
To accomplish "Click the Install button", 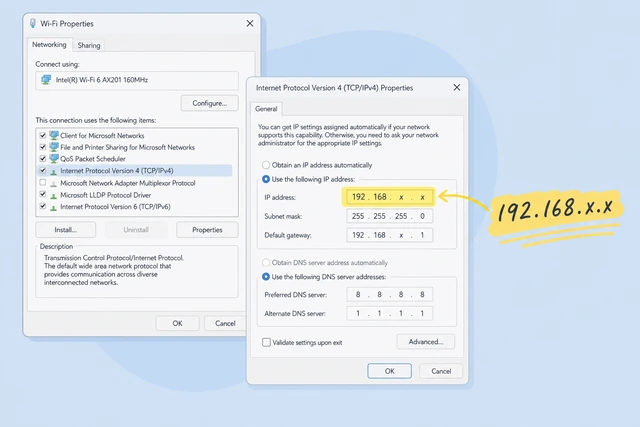I will tap(66, 230).
